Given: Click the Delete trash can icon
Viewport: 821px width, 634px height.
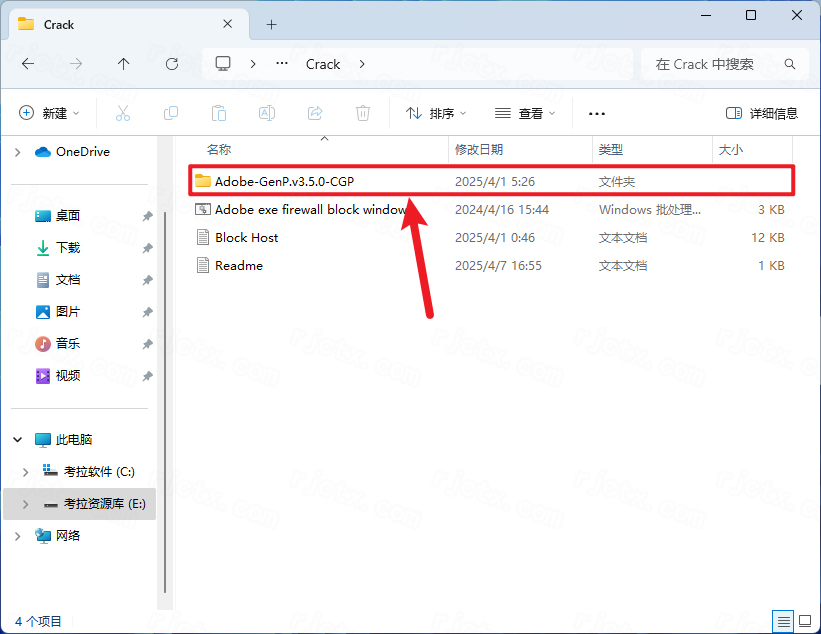Looking at the screenshot, I should point(363,113).
